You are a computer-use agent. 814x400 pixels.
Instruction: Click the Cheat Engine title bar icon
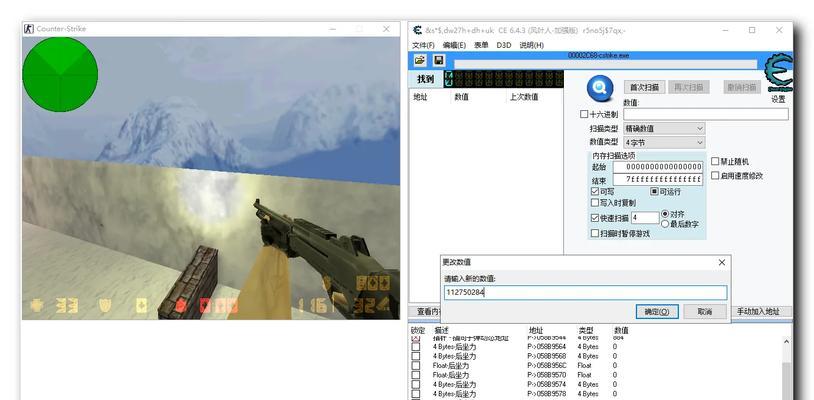[417, 30]
